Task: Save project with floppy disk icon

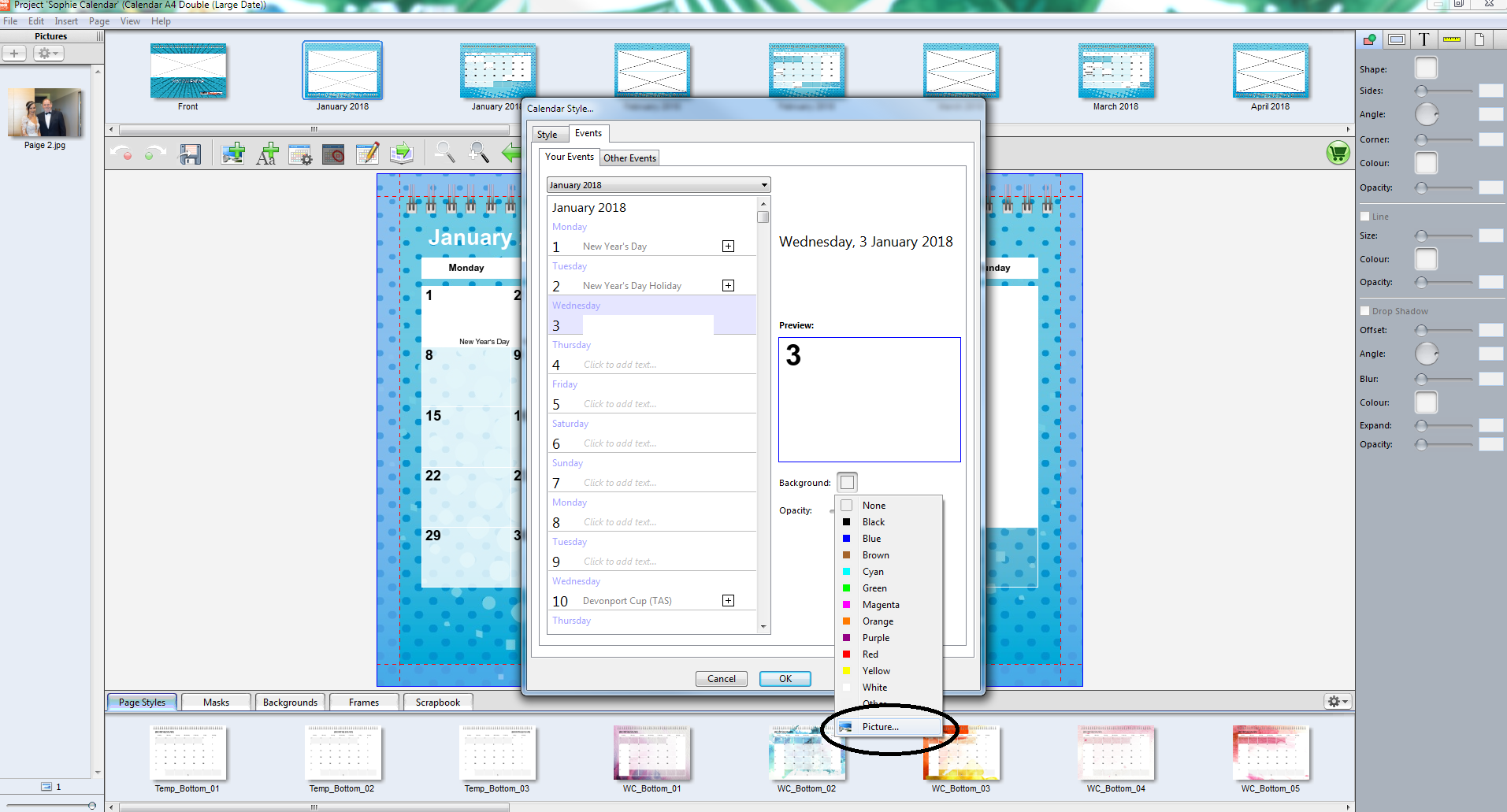Action: click(190, 154)
